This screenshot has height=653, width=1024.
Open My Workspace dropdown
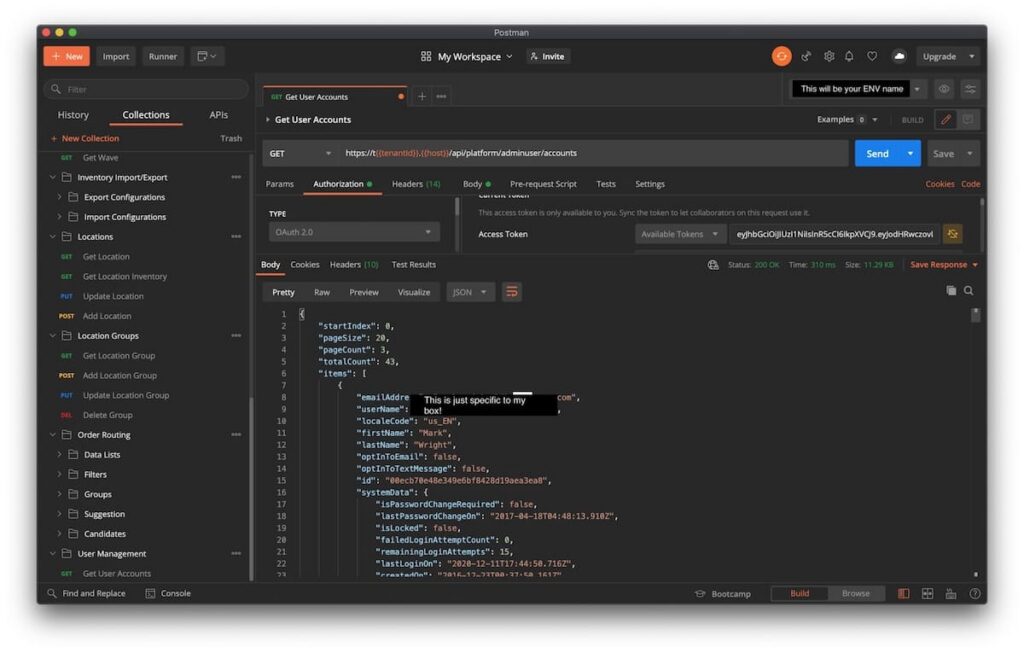pyautogui.click(x=467, y=57)
